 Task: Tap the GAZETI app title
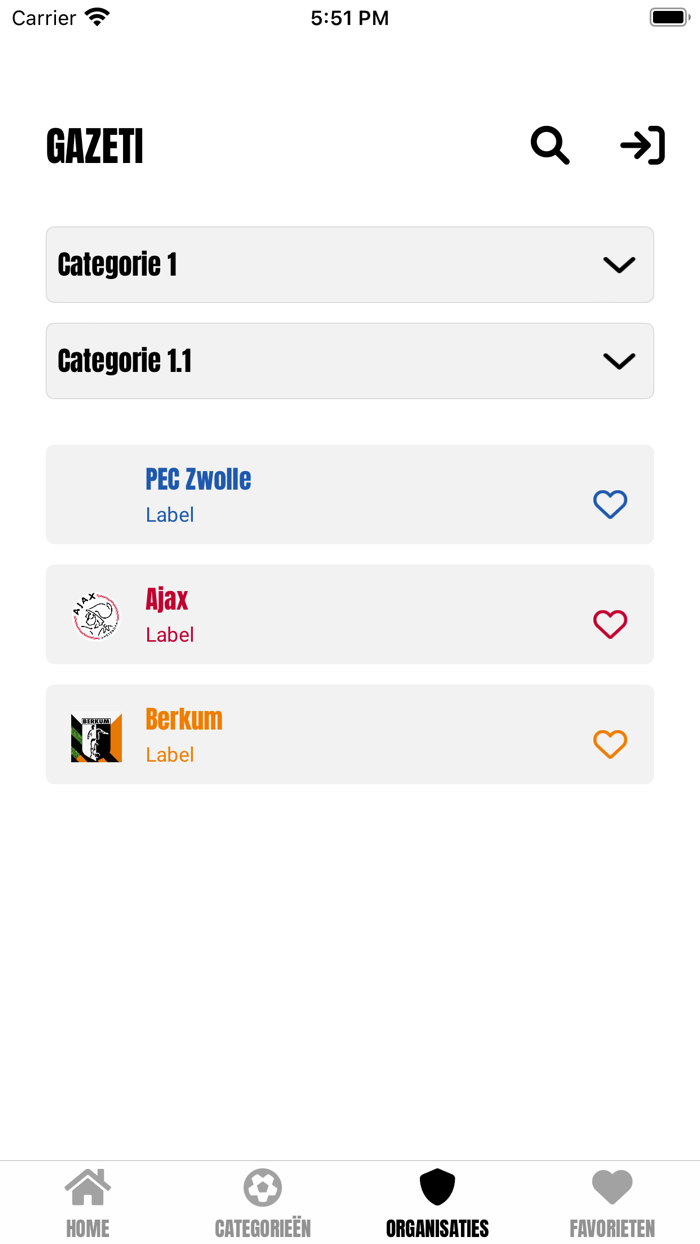pyautogui.click(x=95, y=147)
